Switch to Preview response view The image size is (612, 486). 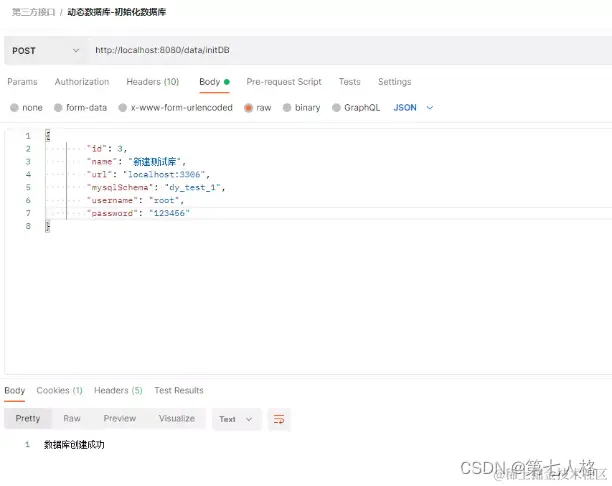(120, 418)
